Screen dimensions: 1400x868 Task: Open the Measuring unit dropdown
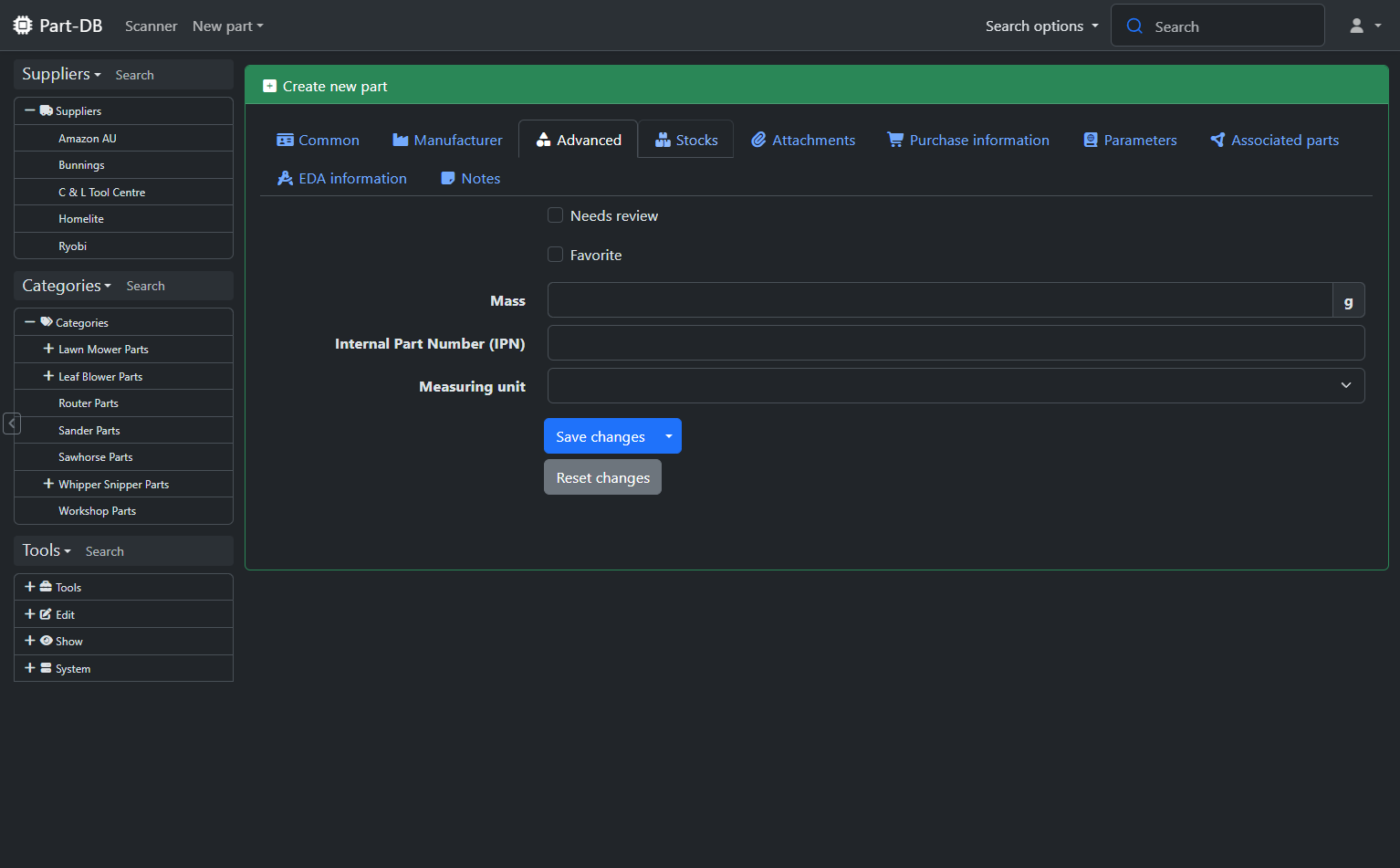(x=956, y=385)
